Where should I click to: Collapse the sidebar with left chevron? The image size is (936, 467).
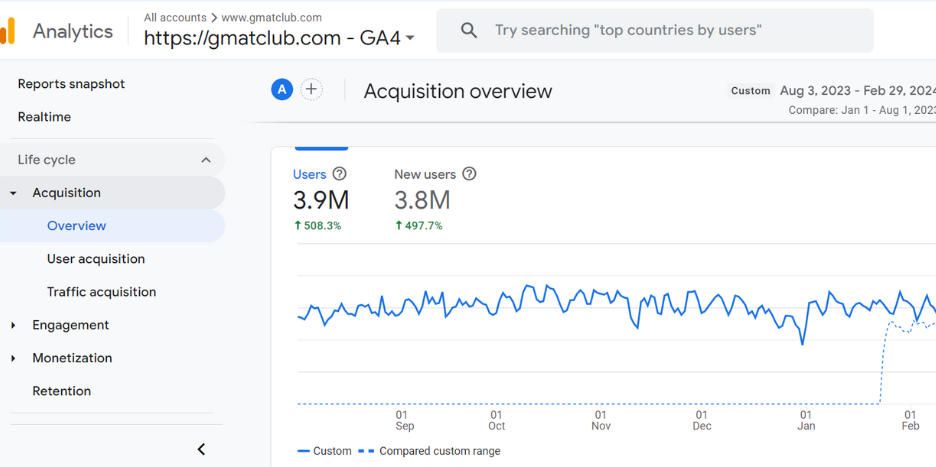pos(201,449)
